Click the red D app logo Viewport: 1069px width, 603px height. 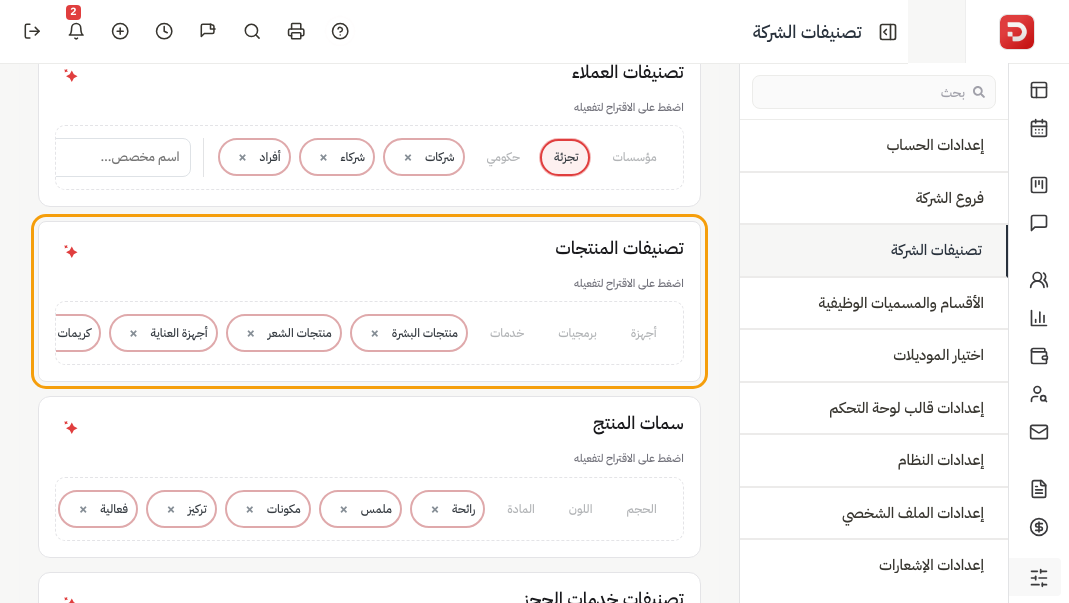pyautogui.click(x=1017, y=32)
